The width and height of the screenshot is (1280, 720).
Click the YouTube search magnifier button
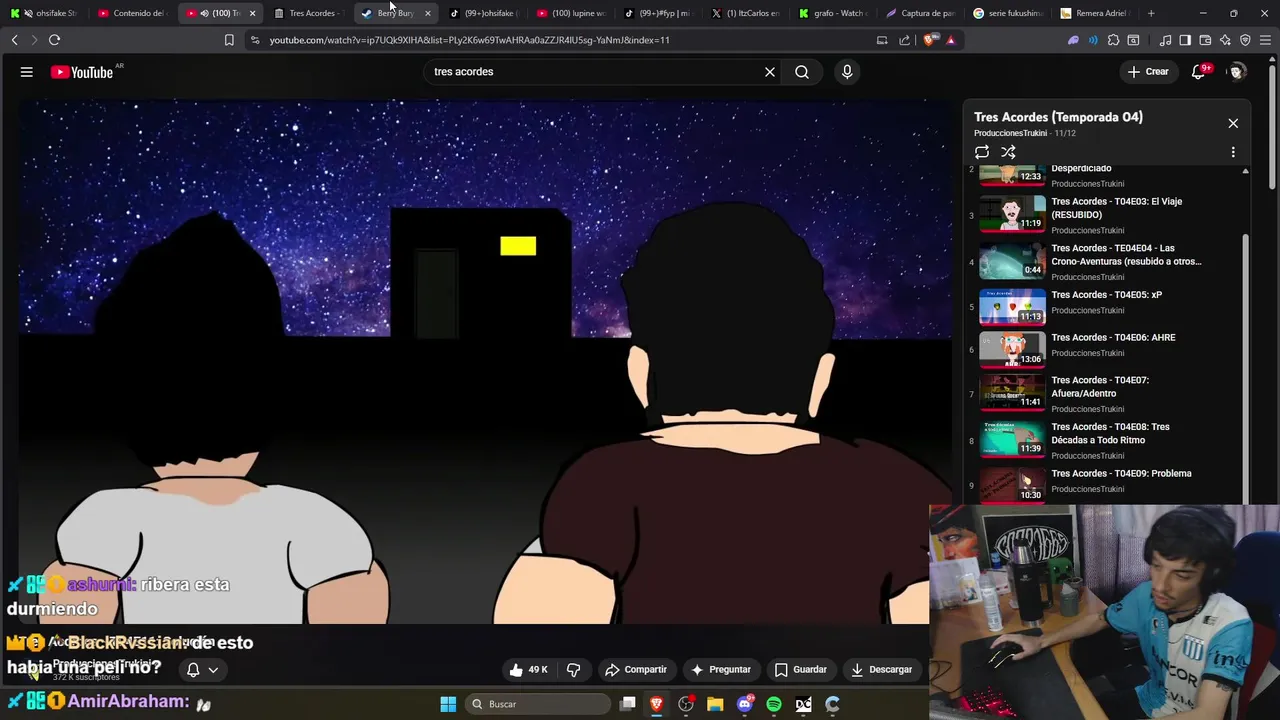pyautogui.click(x=802, y=72)
